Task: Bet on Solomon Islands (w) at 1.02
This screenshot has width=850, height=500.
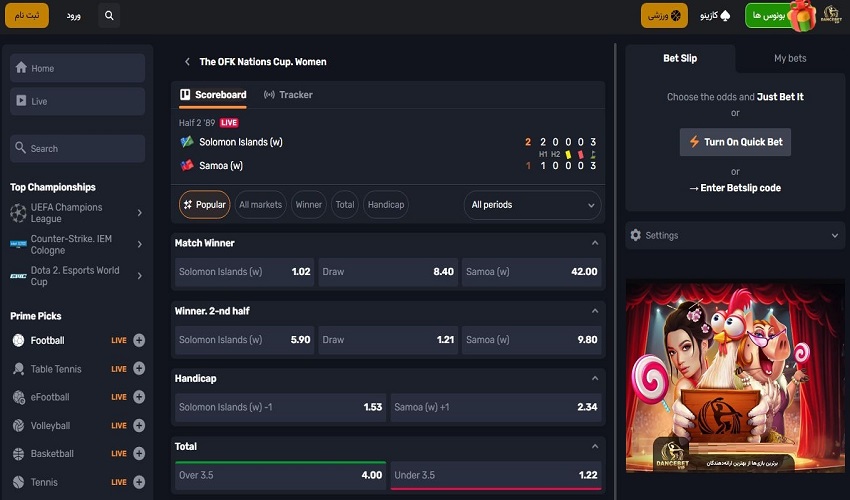Action: pyautogui.click(x=244, y=272)
